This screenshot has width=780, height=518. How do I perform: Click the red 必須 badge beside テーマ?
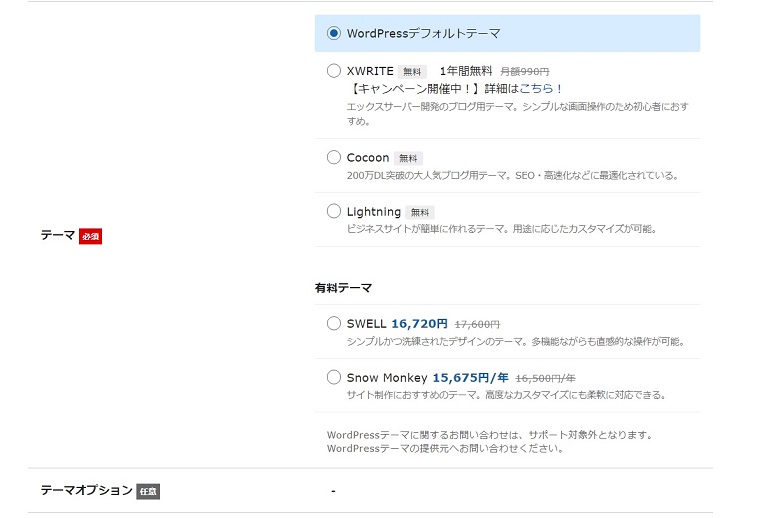(90, 236)
